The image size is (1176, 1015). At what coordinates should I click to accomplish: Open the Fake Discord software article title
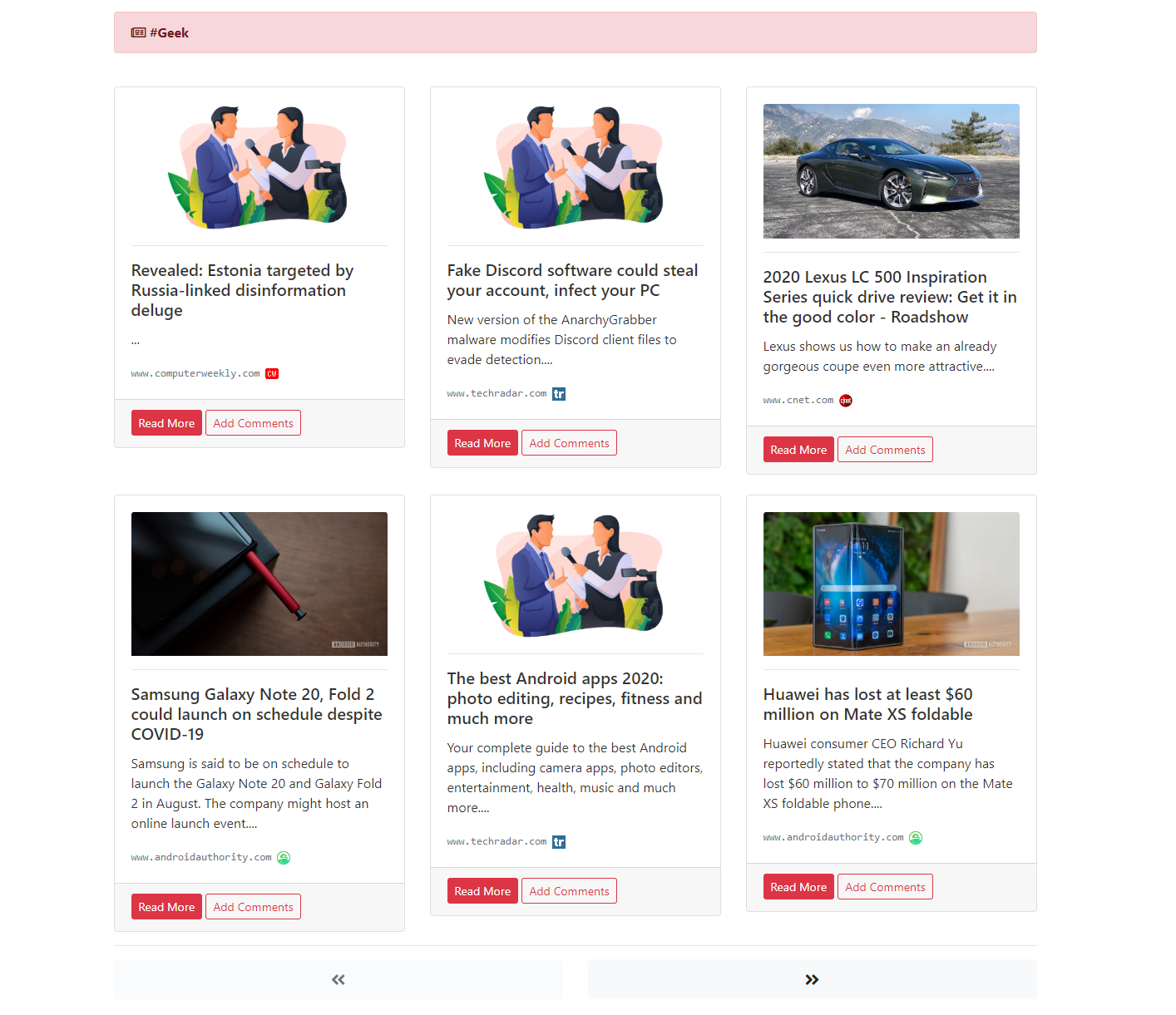[x=573, y=280]
